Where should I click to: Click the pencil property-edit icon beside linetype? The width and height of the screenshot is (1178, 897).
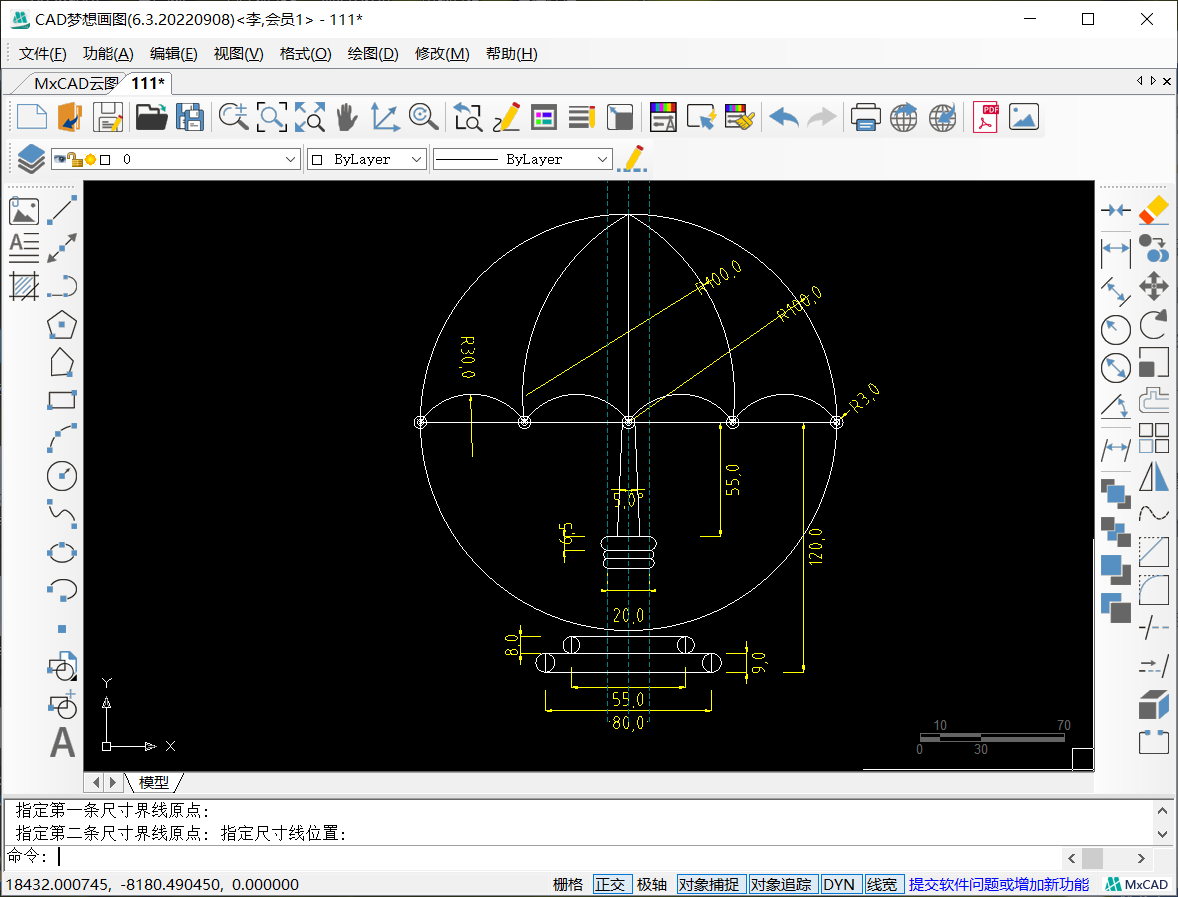click(633, 159)
